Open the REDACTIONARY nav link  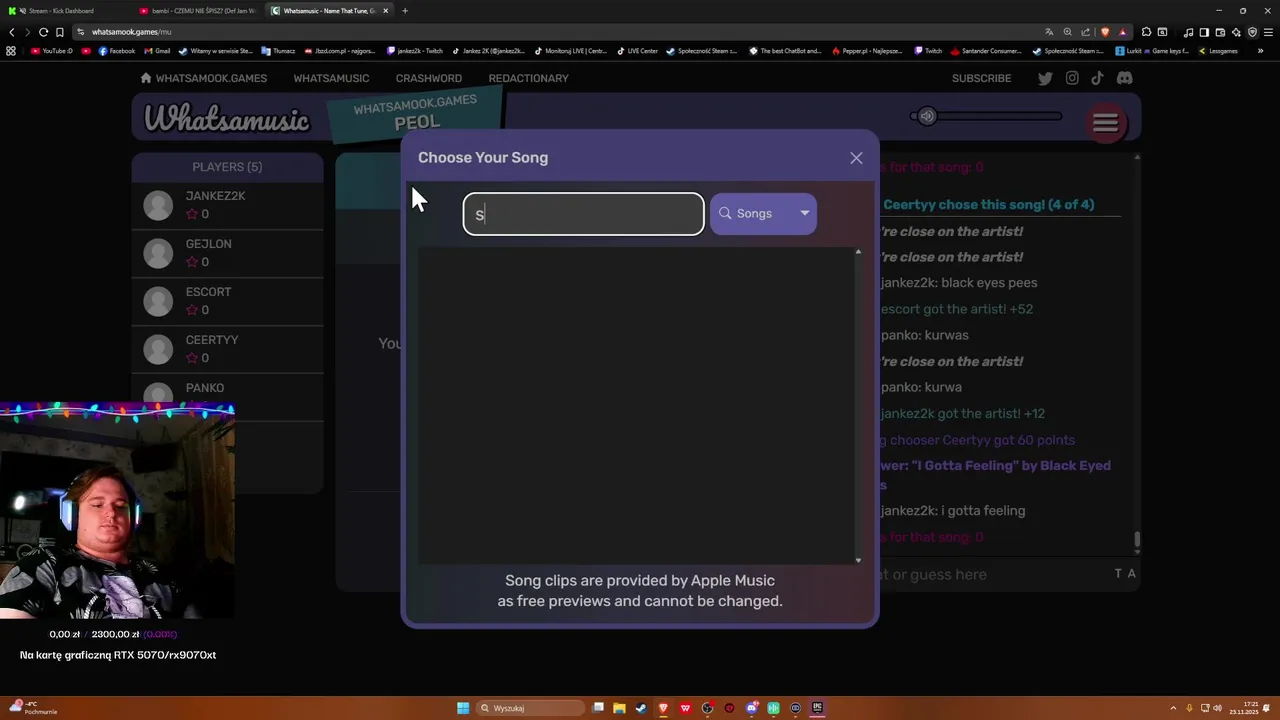[528, 78]
